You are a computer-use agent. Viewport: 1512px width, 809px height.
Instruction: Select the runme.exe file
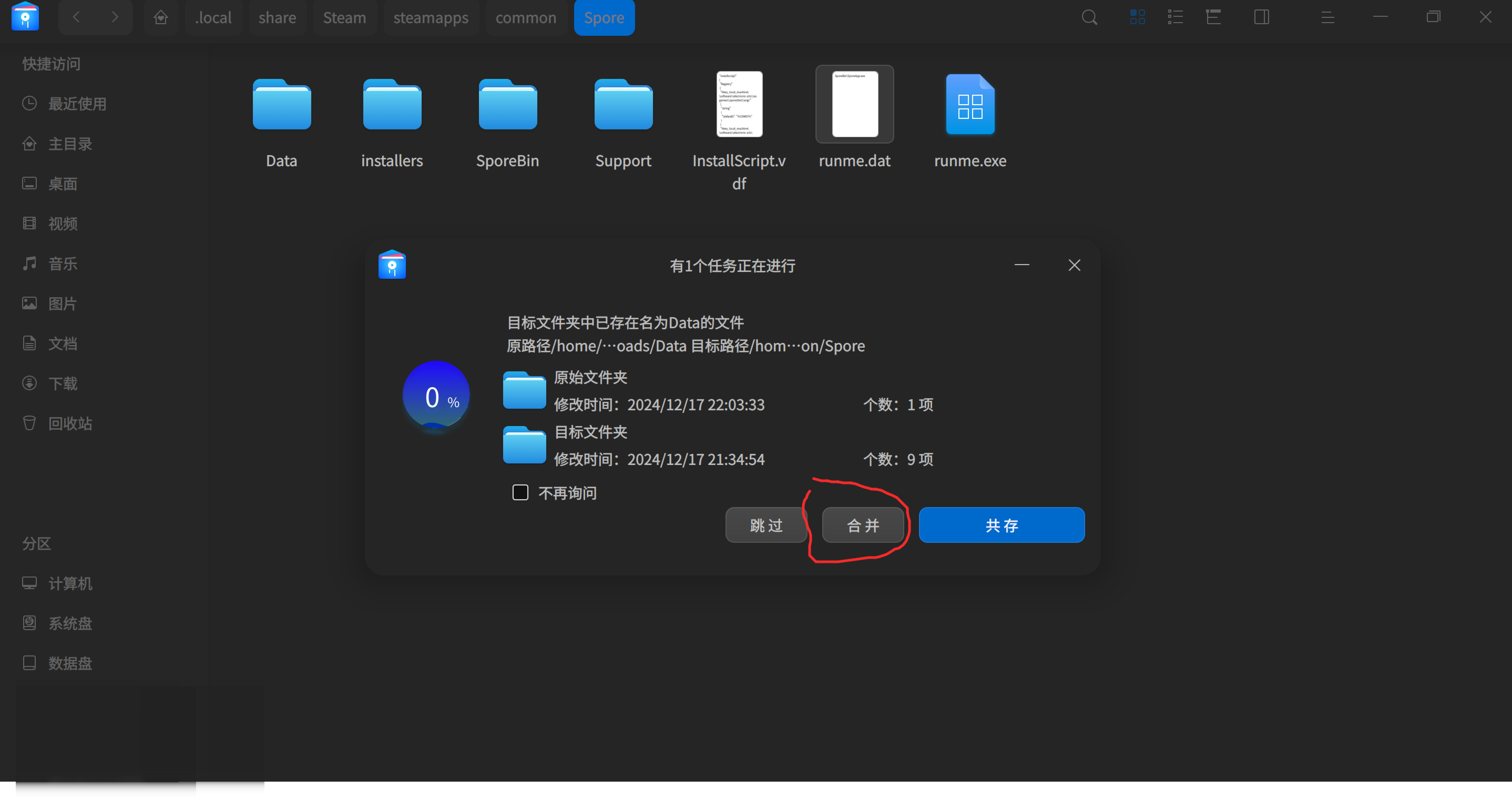(x=970, y=104)
